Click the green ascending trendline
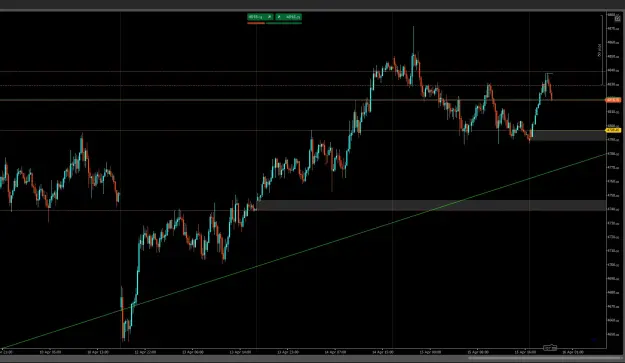 click(x=303, y=251)
